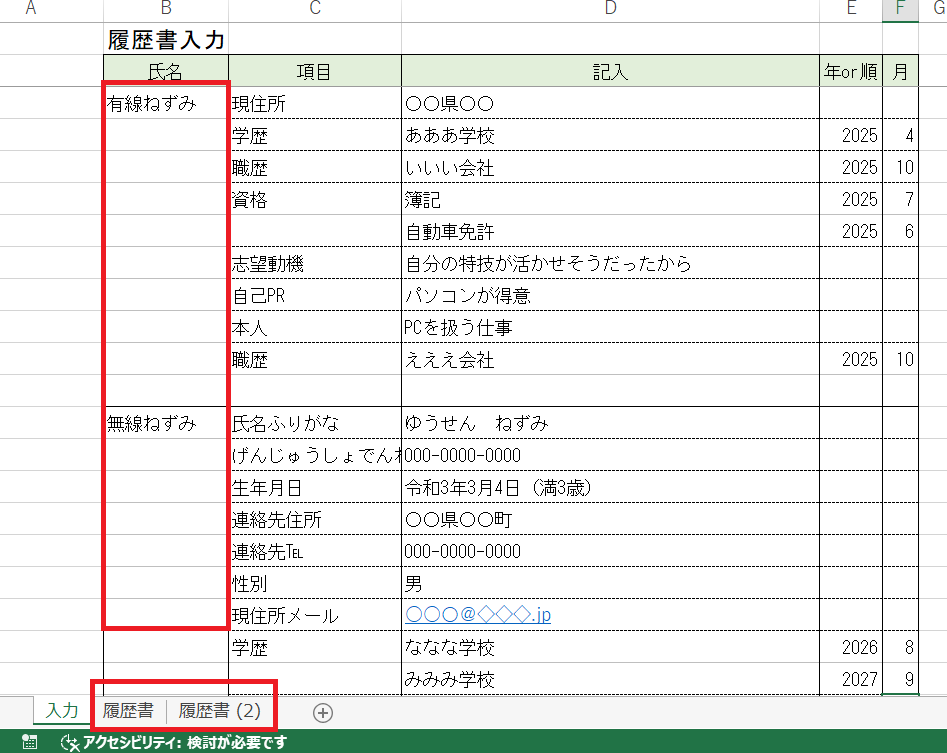Select the column D header
The width and height of the screenshot is (947, 753).
click(x=610, y=10)
